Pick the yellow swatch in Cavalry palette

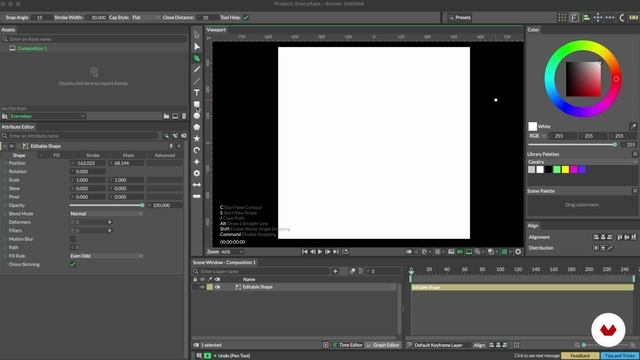pos(565,169)
